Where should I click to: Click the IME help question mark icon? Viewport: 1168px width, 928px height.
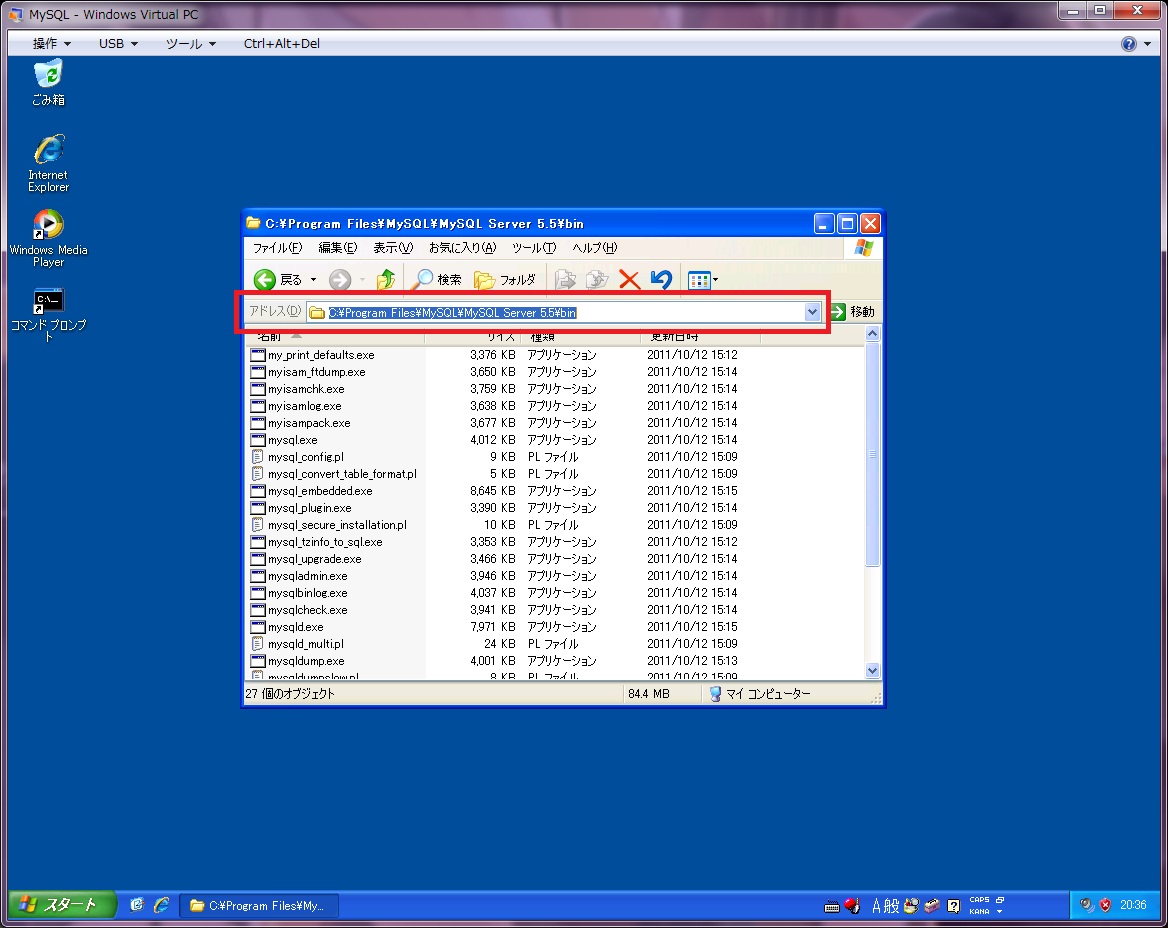953,906
